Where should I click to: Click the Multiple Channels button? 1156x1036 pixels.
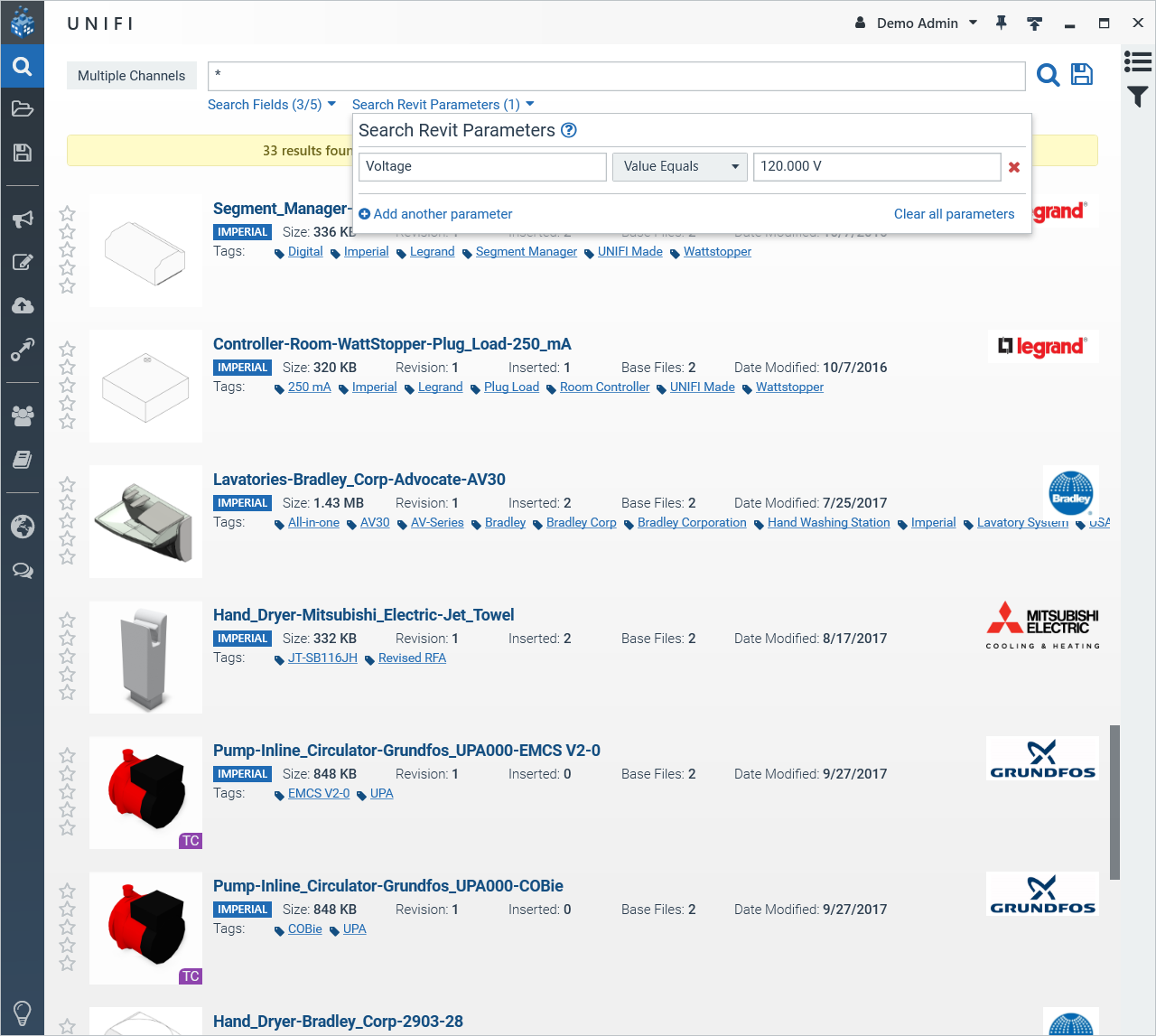pyautogui.click(x=131, y=76)
